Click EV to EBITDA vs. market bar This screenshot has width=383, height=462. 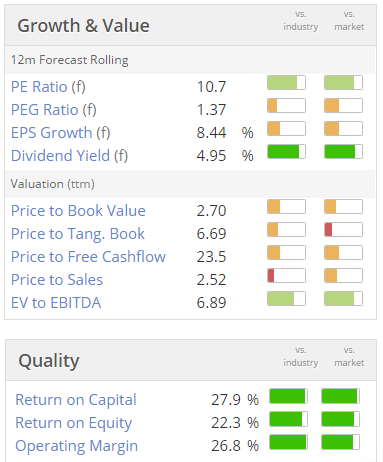tap(343, 299)
